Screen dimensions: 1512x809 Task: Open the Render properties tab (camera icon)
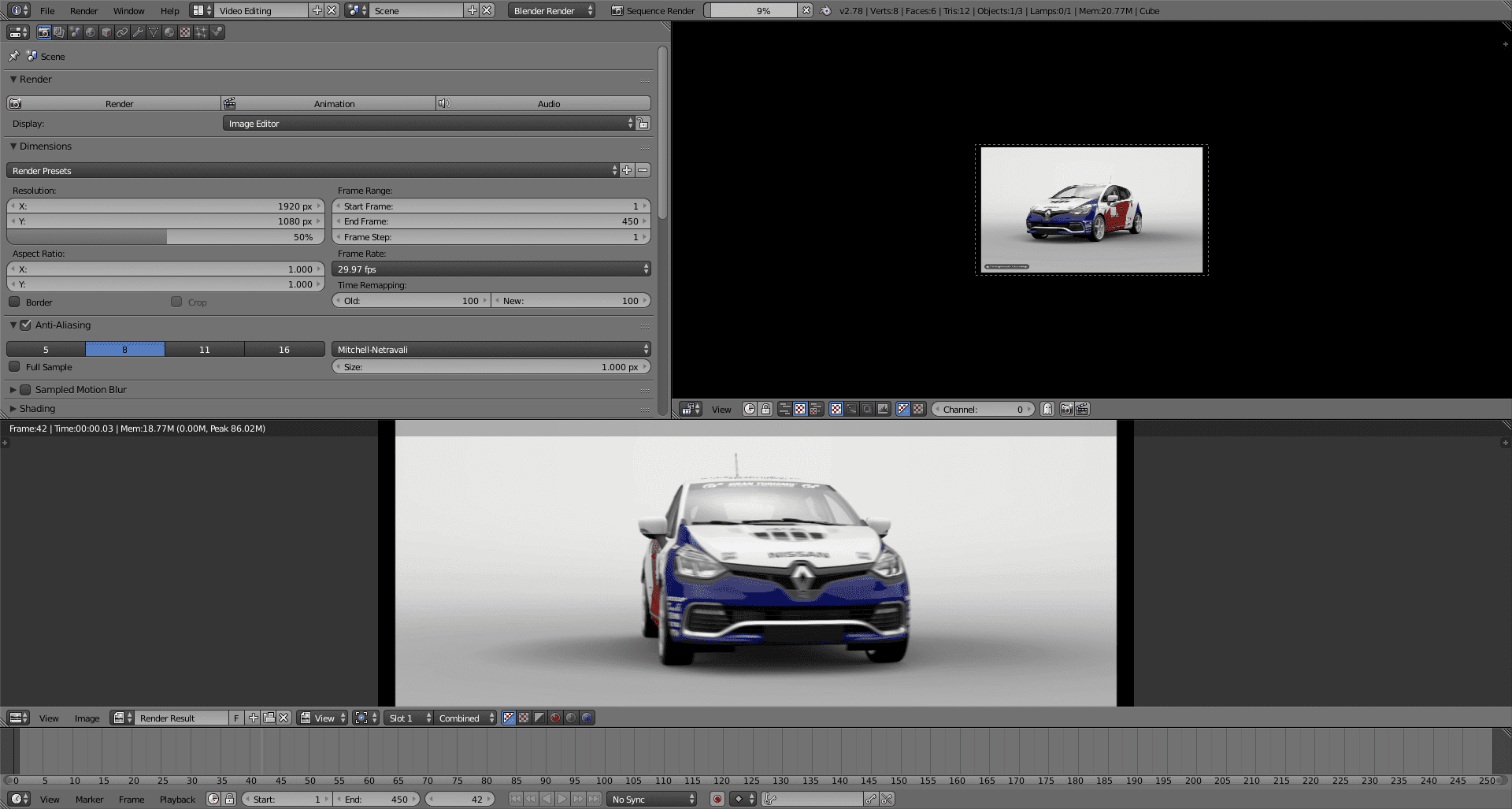point(43,32)
